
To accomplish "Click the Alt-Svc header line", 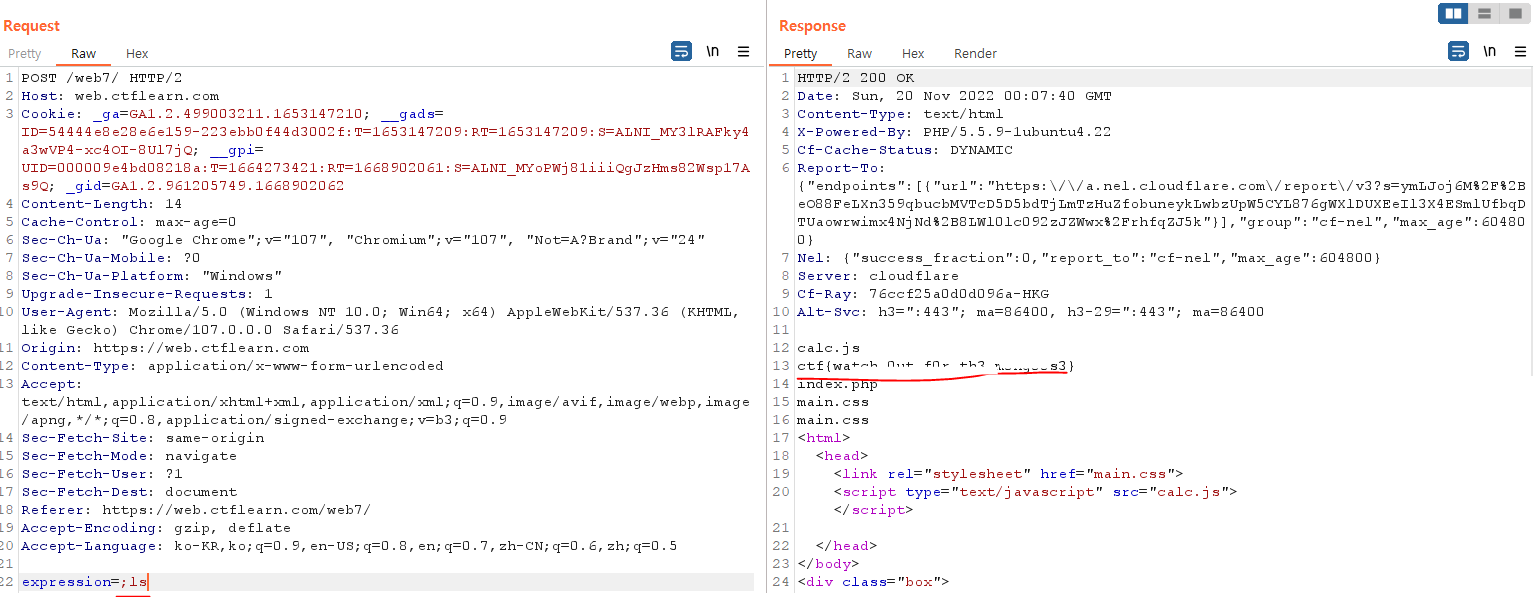I will pos(1029,312).
